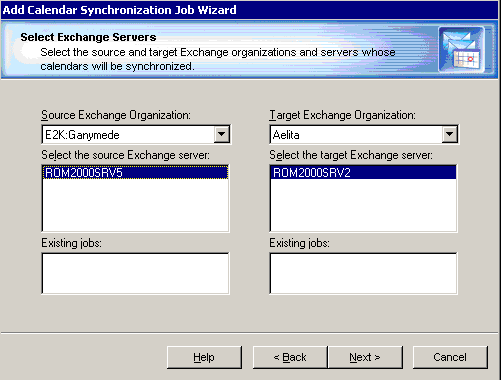Viewport: 502px width, 380px height.
Task: Proceed with the Next > button
Action: tap(365, 357)
